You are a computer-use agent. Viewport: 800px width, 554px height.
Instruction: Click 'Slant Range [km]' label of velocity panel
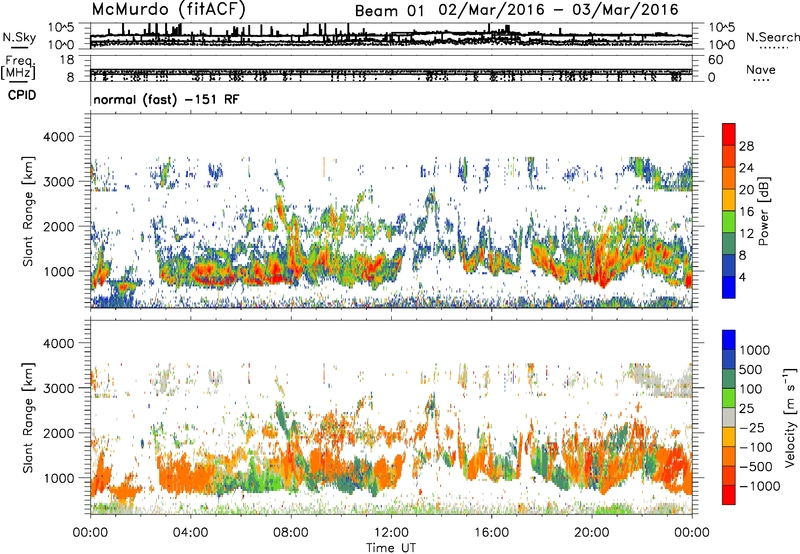(28, 418)
